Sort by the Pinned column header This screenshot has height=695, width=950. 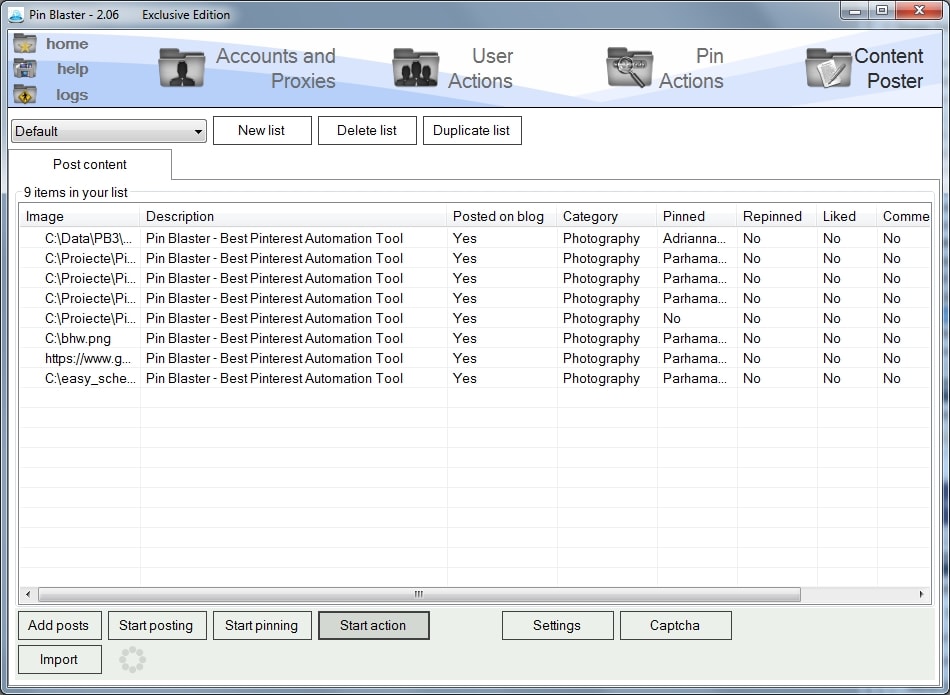click(697, 216)
